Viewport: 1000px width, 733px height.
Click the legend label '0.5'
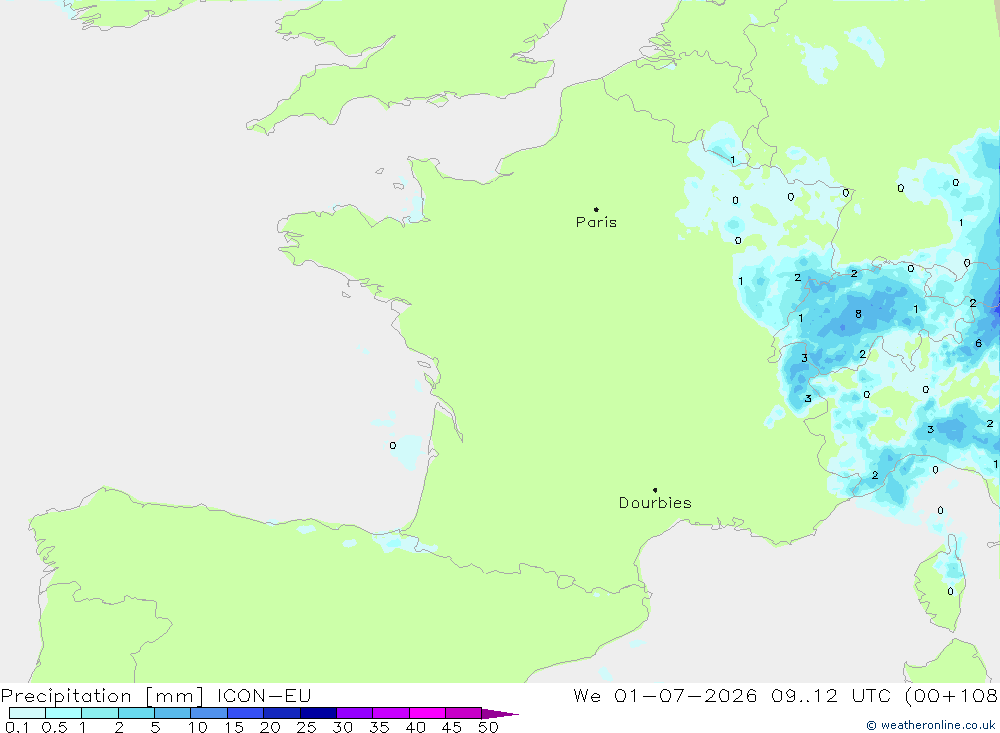coord(54,727)
